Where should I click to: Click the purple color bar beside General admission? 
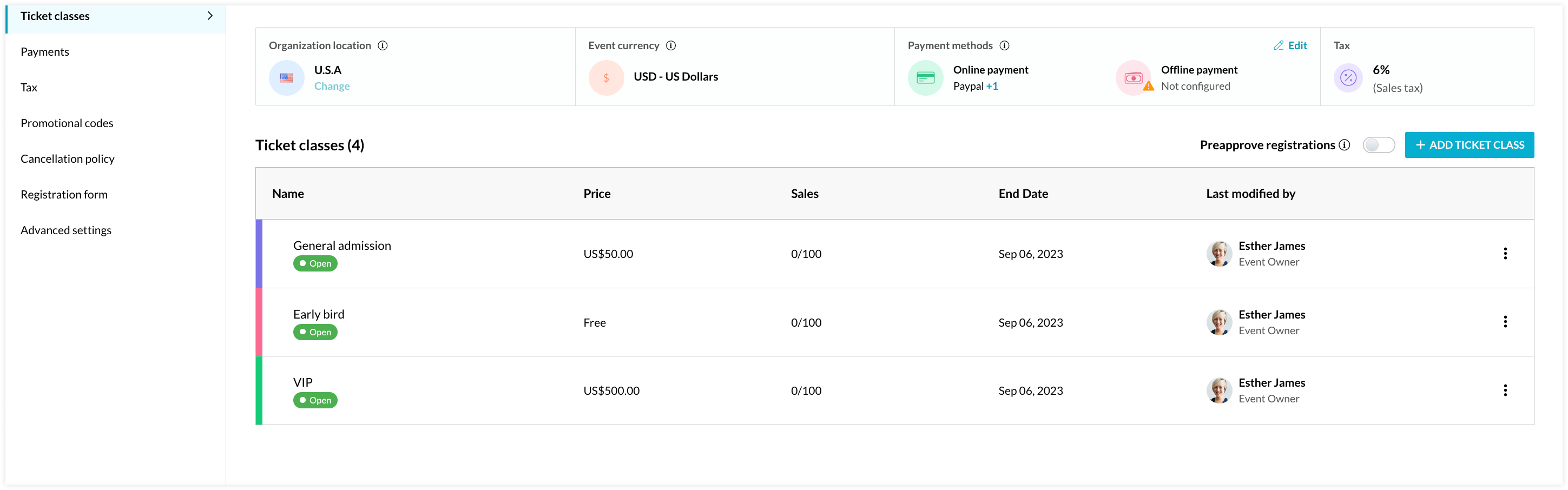(258, 254)
